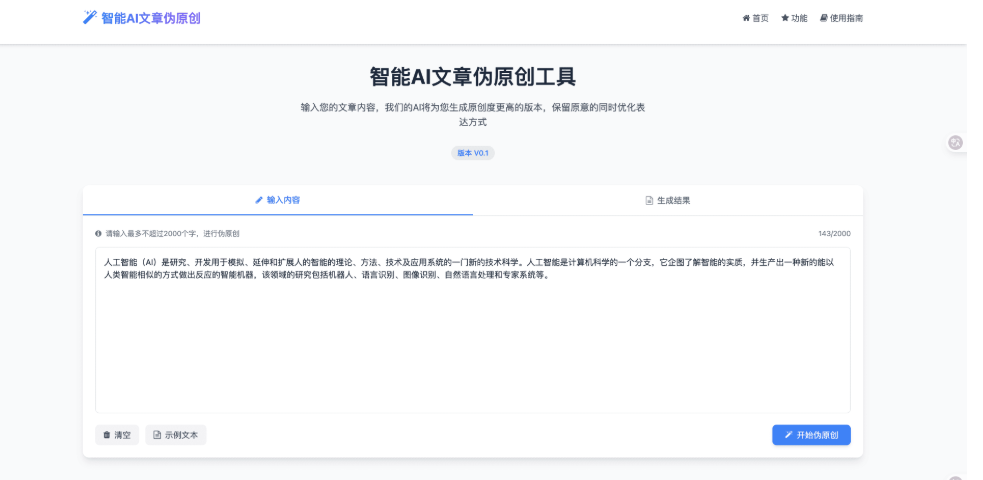This screenshot has height=480, width=983.
Task: Switch to the 输入内容 tab
Action: coord(278,200)
